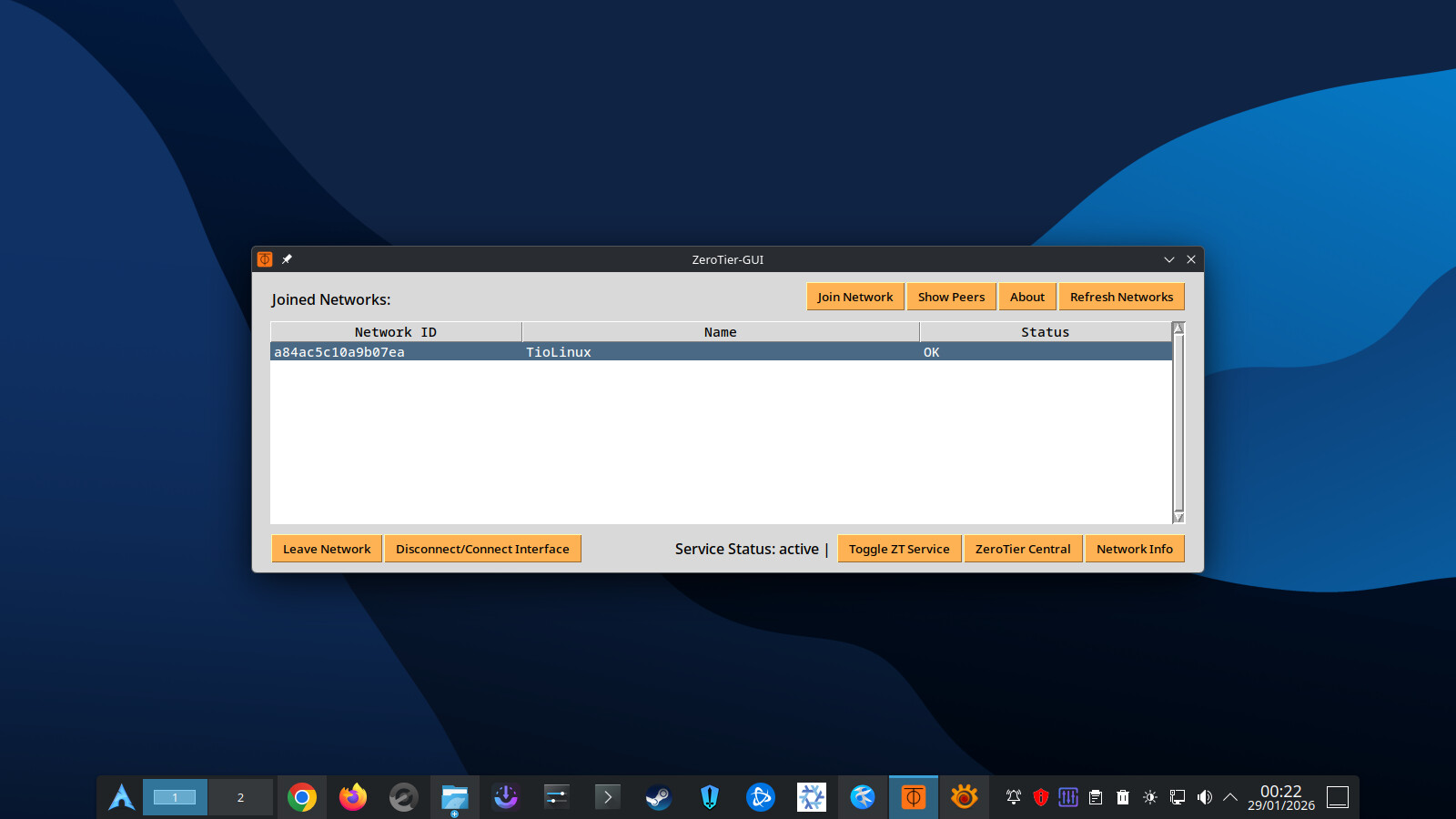Open the screen brightness control in tray
Viewport: 1456px width, 819px height.
(1150, 798)
